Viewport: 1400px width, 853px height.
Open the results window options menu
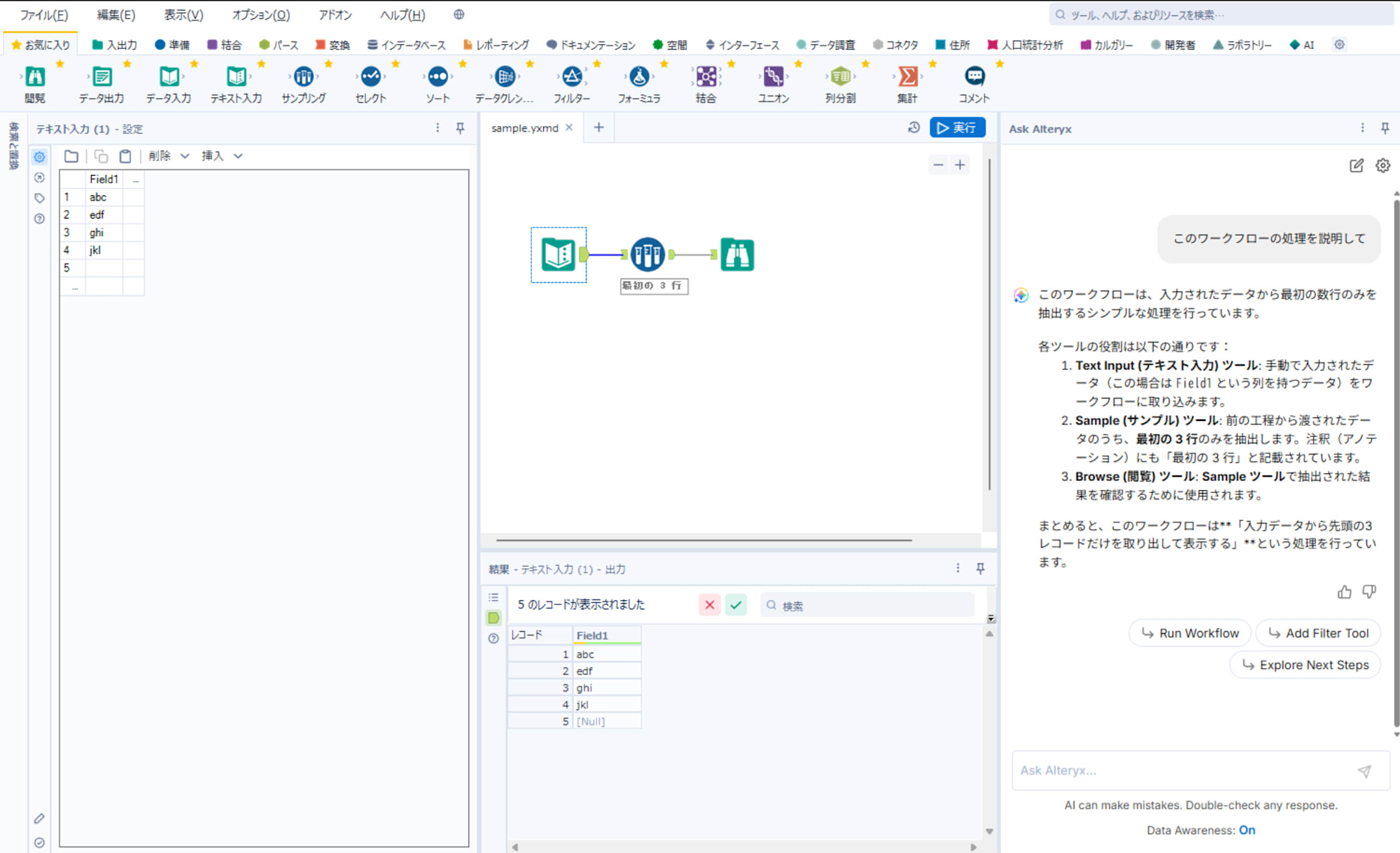tap(958, 569)
